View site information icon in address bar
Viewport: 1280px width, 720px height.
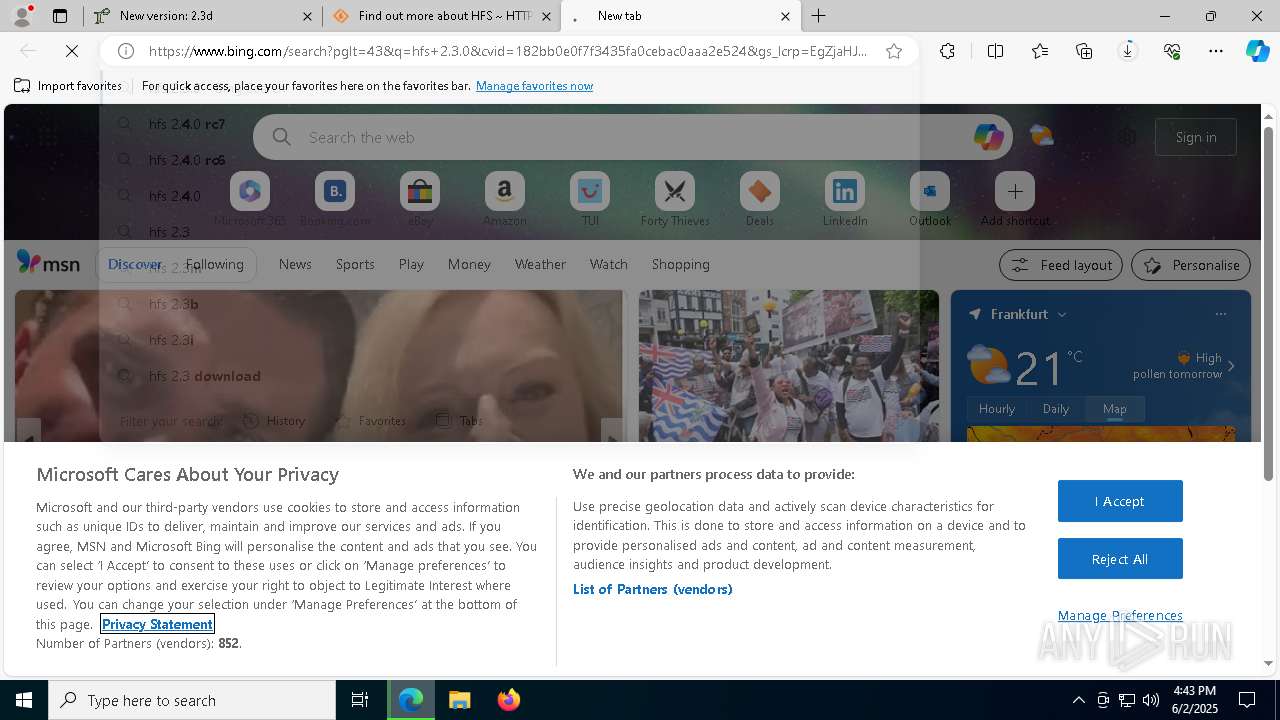point(126,51)
